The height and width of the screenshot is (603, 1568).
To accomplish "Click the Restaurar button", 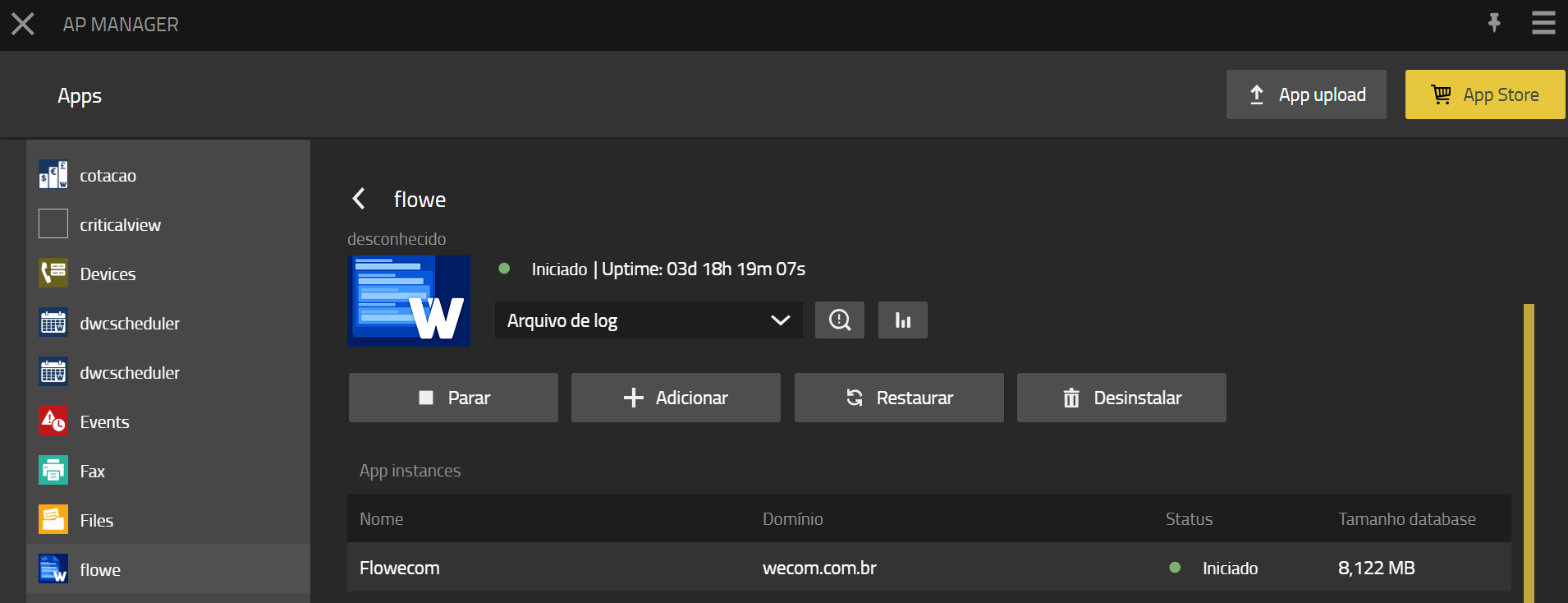I will [x=898, y=398].
